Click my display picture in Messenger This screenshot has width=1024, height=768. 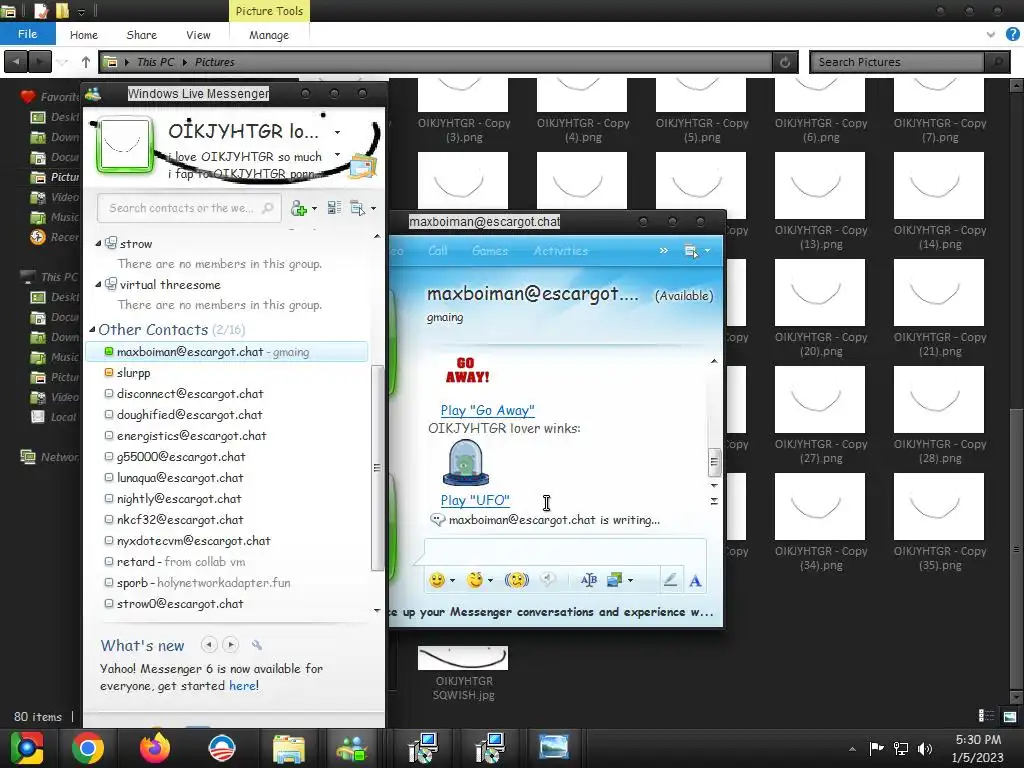(x=124, y=146)
